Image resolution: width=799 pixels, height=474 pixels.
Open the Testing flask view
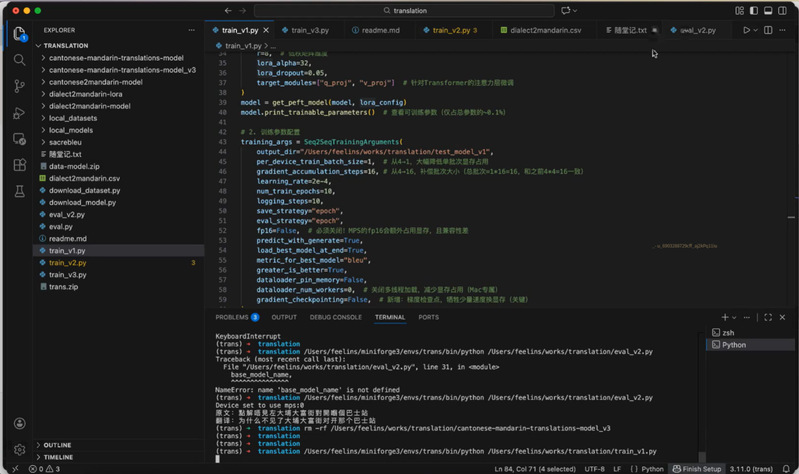[x=19, y=190]
